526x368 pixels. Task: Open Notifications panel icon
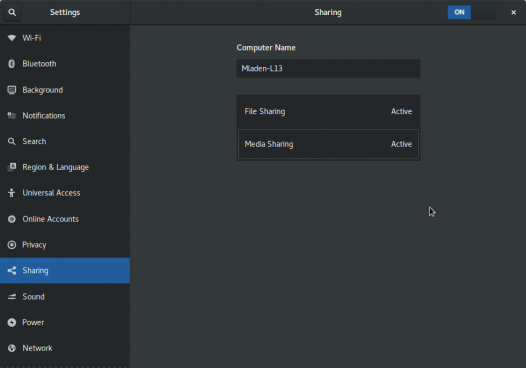point(12,116)
